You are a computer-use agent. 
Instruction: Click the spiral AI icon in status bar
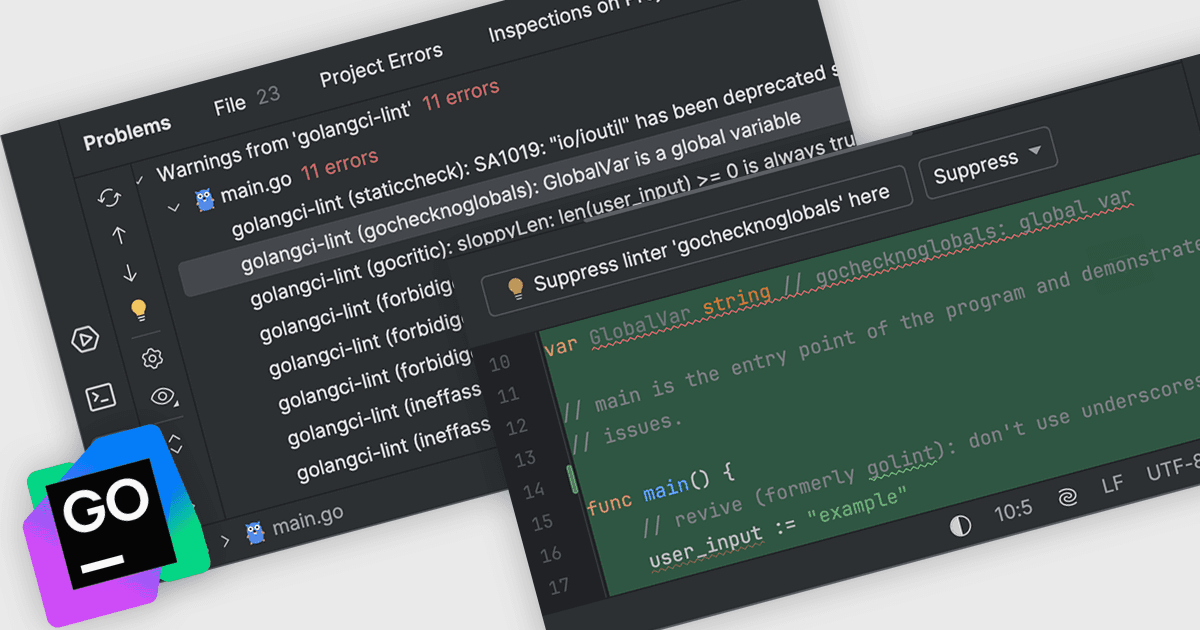[x=1066, y=496]
